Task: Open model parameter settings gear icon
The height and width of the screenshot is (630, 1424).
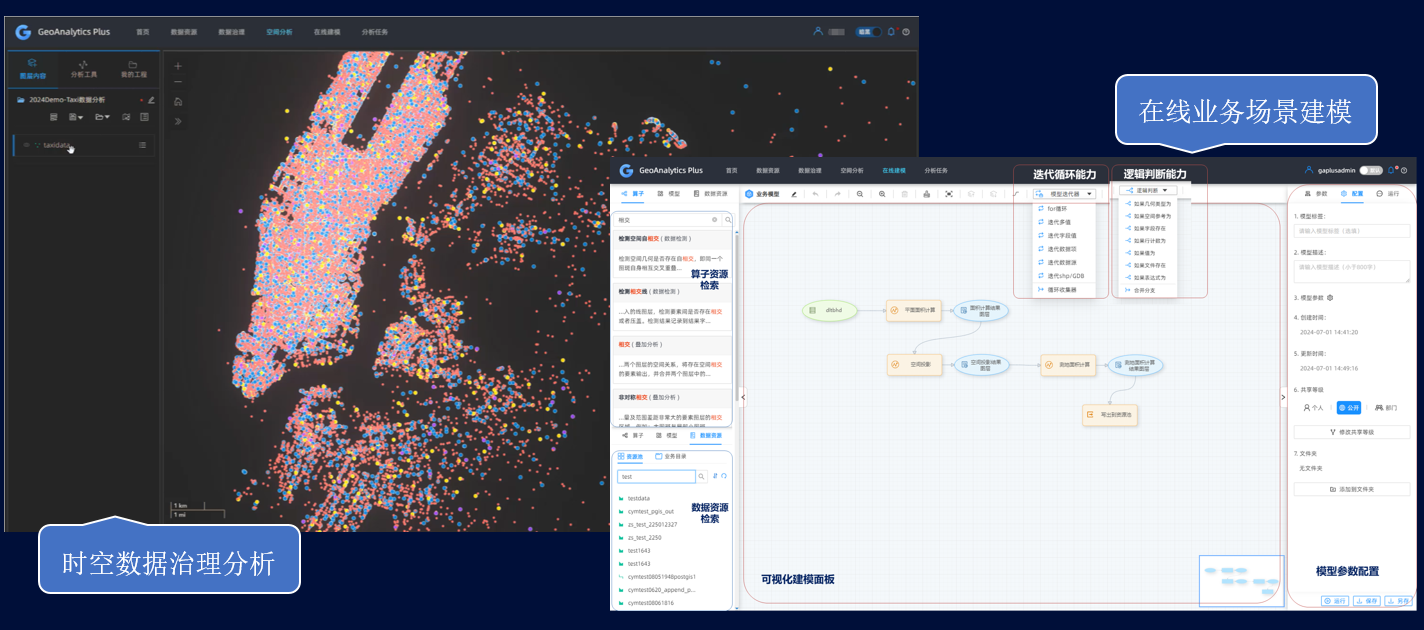Action: (x=1330, y=298)
